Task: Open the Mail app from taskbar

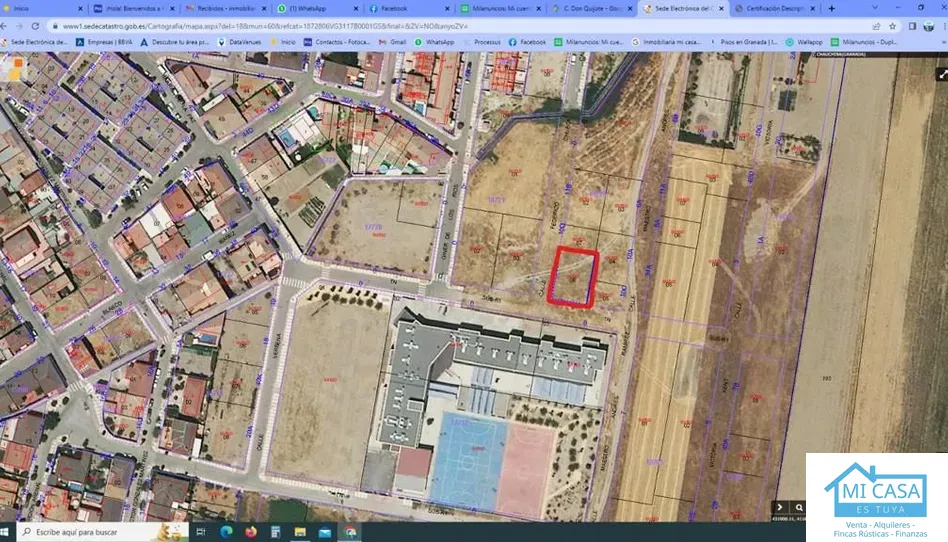Action: pyautogui.click(x=325, y=532)
